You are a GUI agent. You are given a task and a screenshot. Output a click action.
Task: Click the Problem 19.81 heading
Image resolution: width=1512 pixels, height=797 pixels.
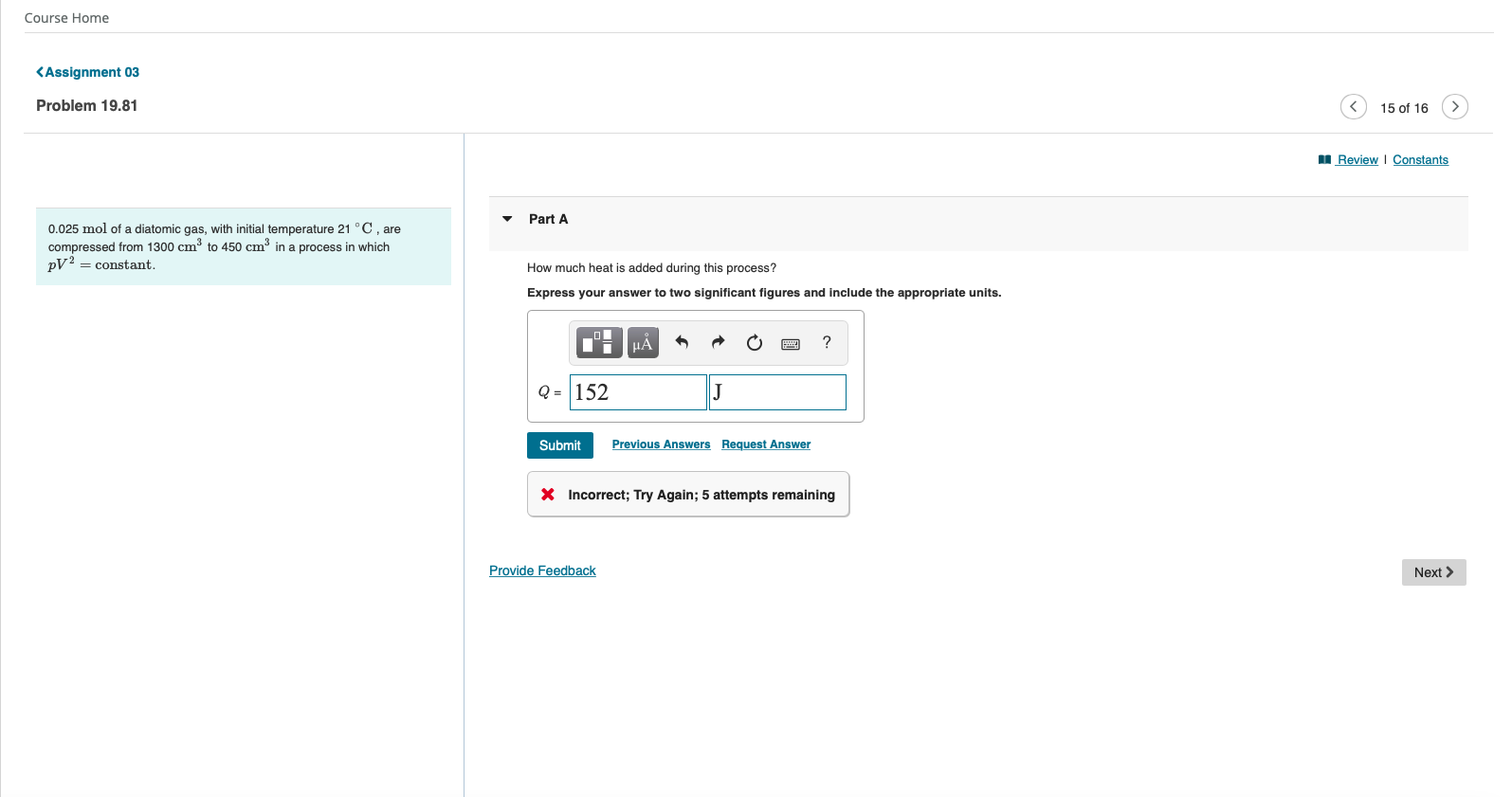pyautogui.click(x=87, y=105)
